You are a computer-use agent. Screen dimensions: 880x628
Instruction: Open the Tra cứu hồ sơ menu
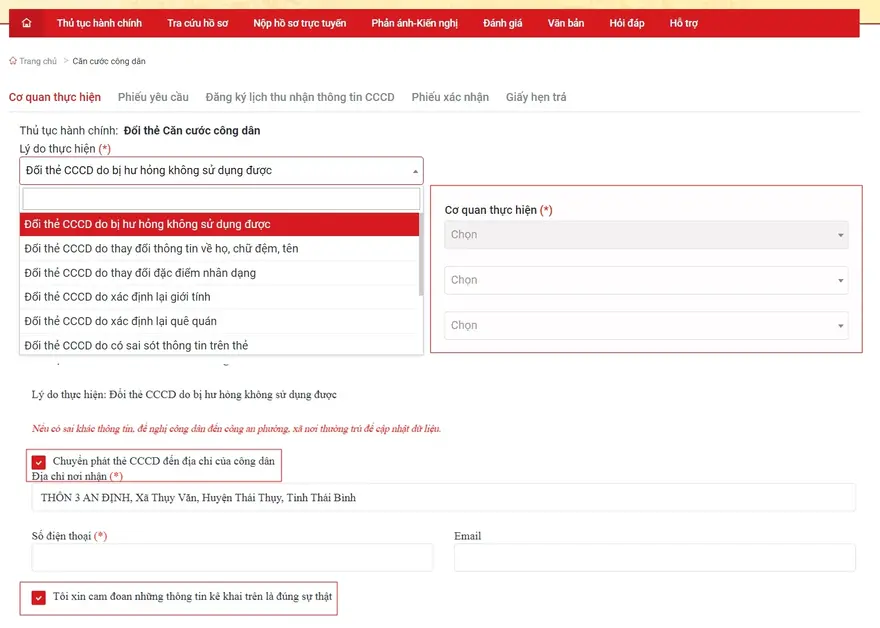tap(197, 23)
